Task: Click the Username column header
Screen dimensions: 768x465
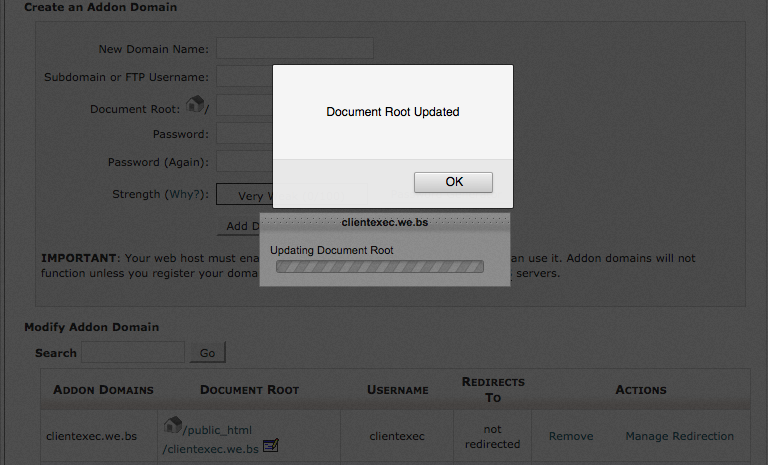Action: coord(398,390)
